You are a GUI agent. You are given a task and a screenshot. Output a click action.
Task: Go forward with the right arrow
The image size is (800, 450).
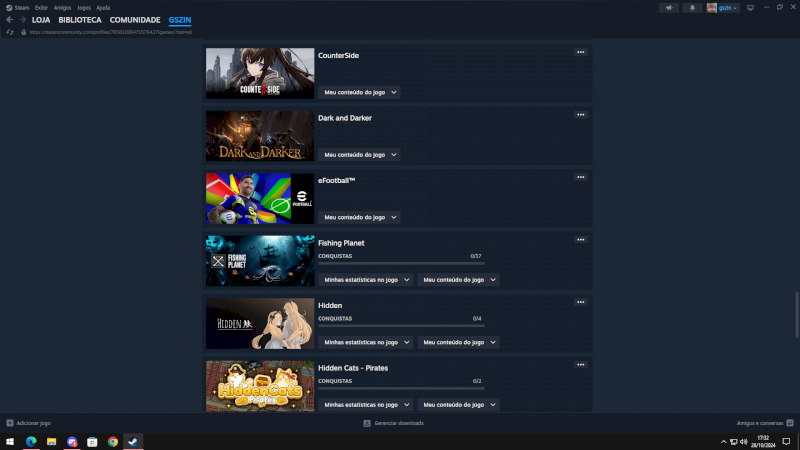pos(22,20)
